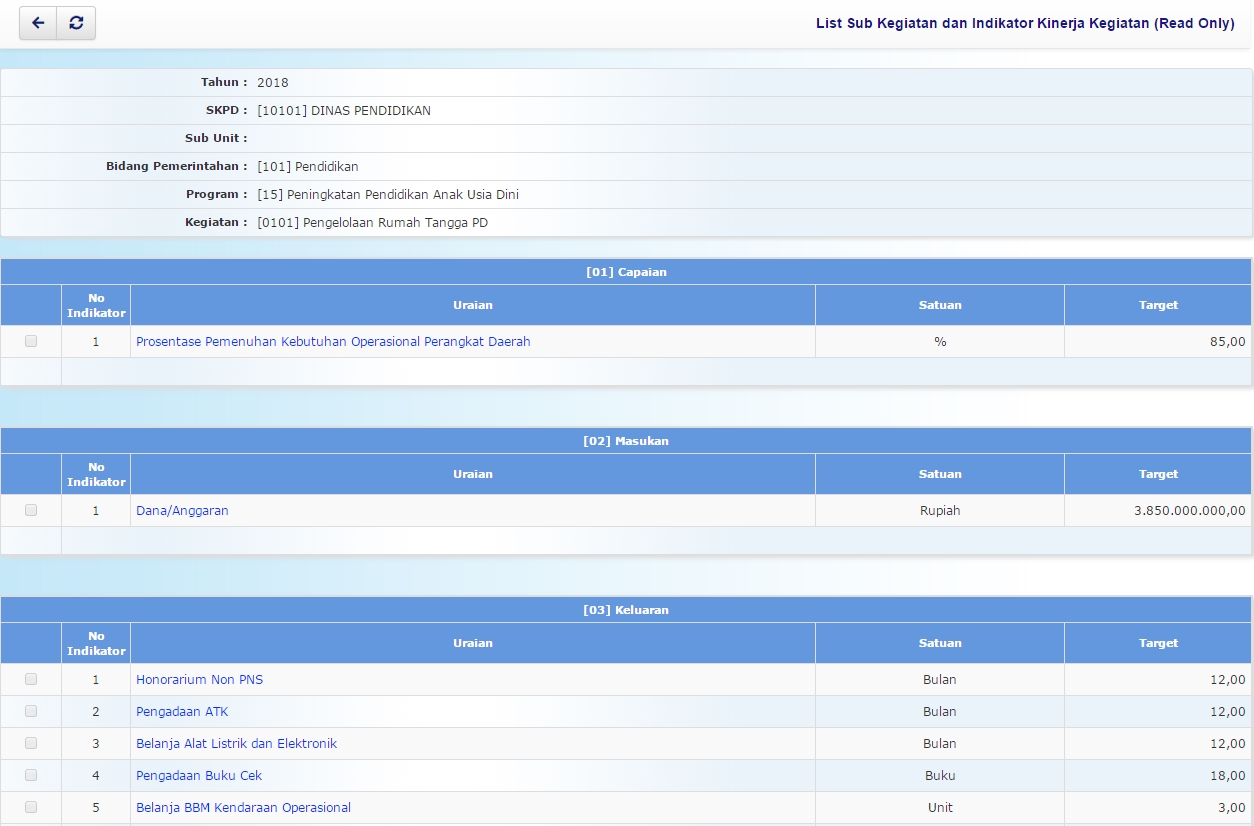Select checkbox for Honorarium Non PNS
The width and height of the screenshot is (1254, 826).
pos(31,679)
